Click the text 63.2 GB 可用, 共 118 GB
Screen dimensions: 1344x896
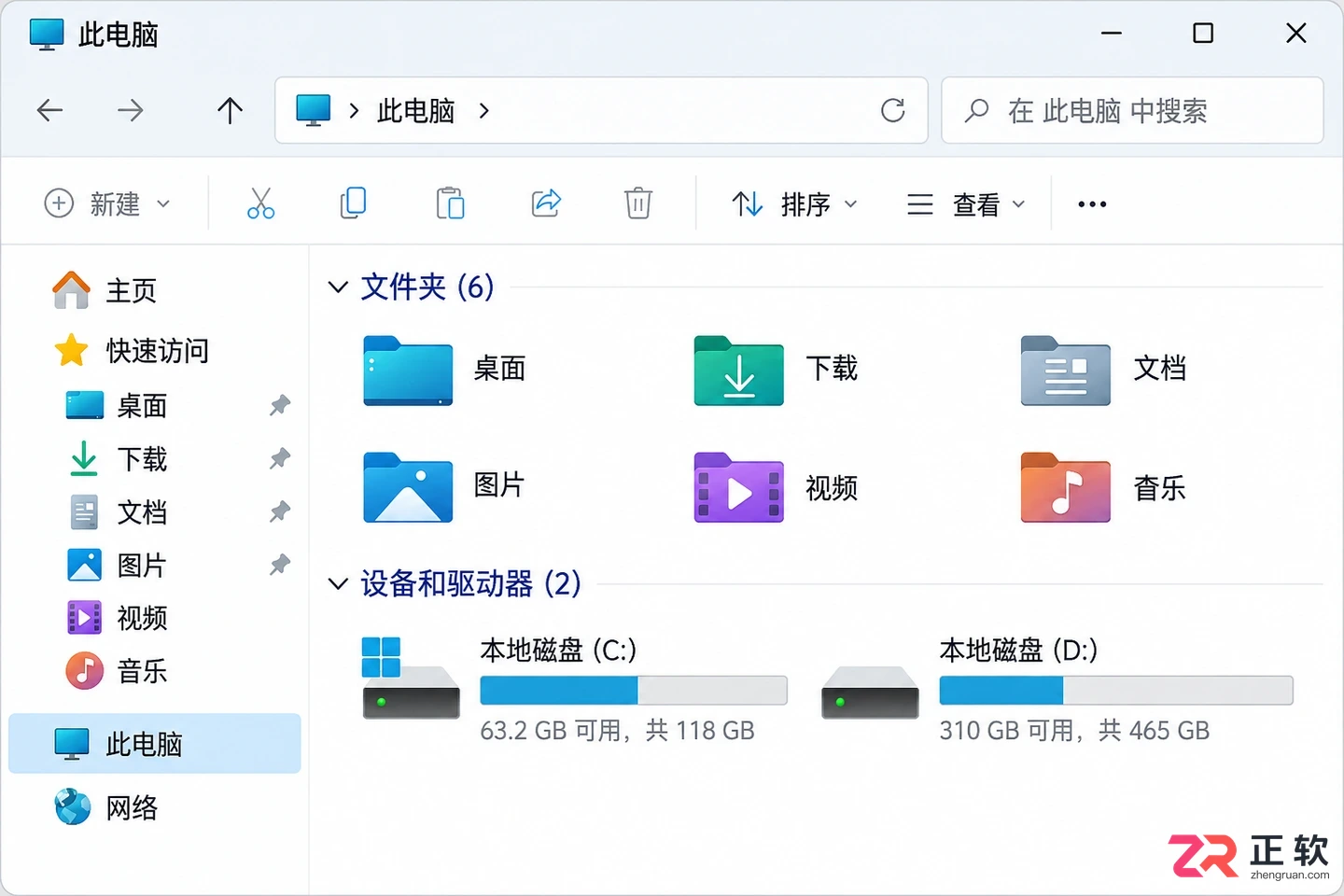click(617, 730)
